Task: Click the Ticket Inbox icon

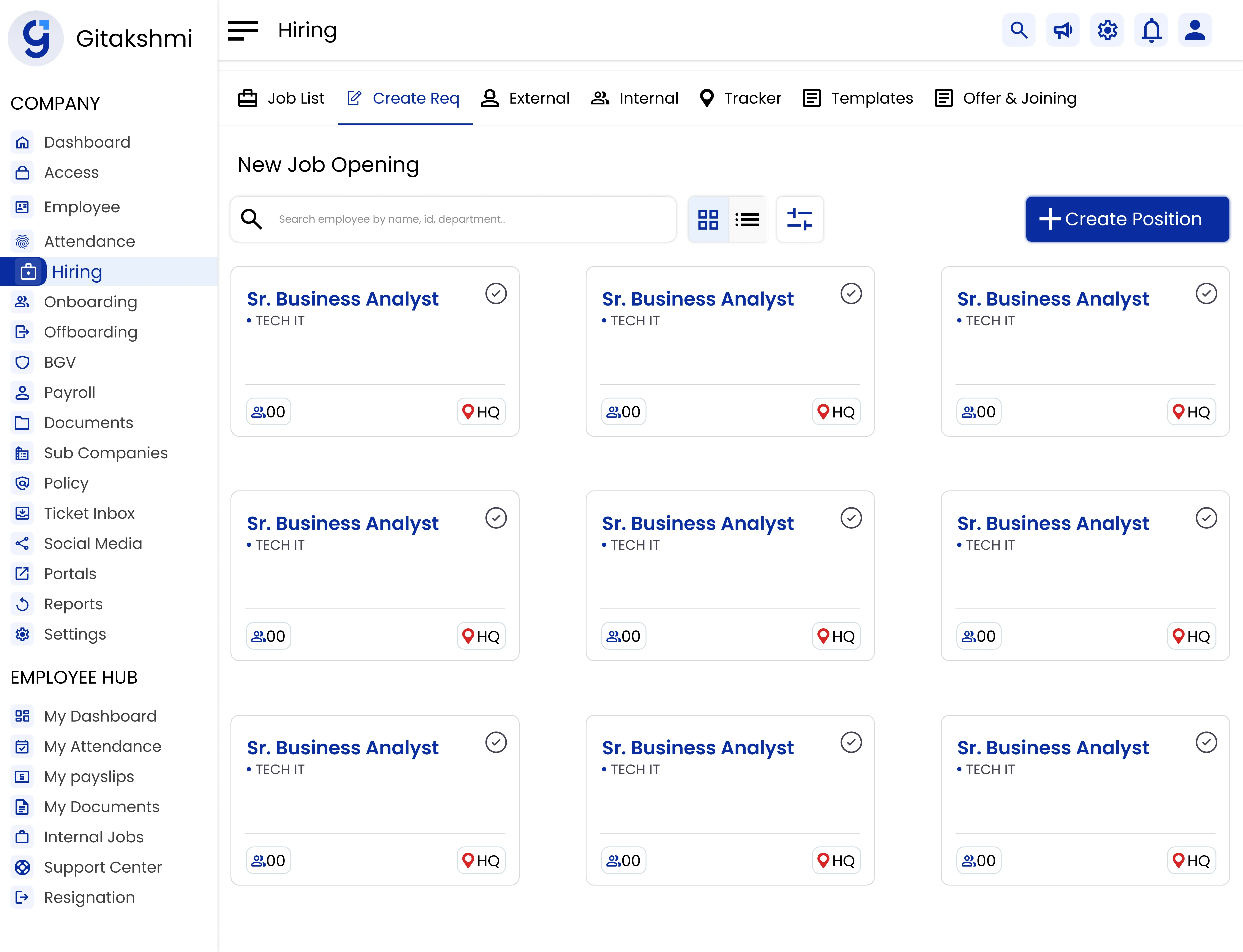Action: (x=22, y=513)
